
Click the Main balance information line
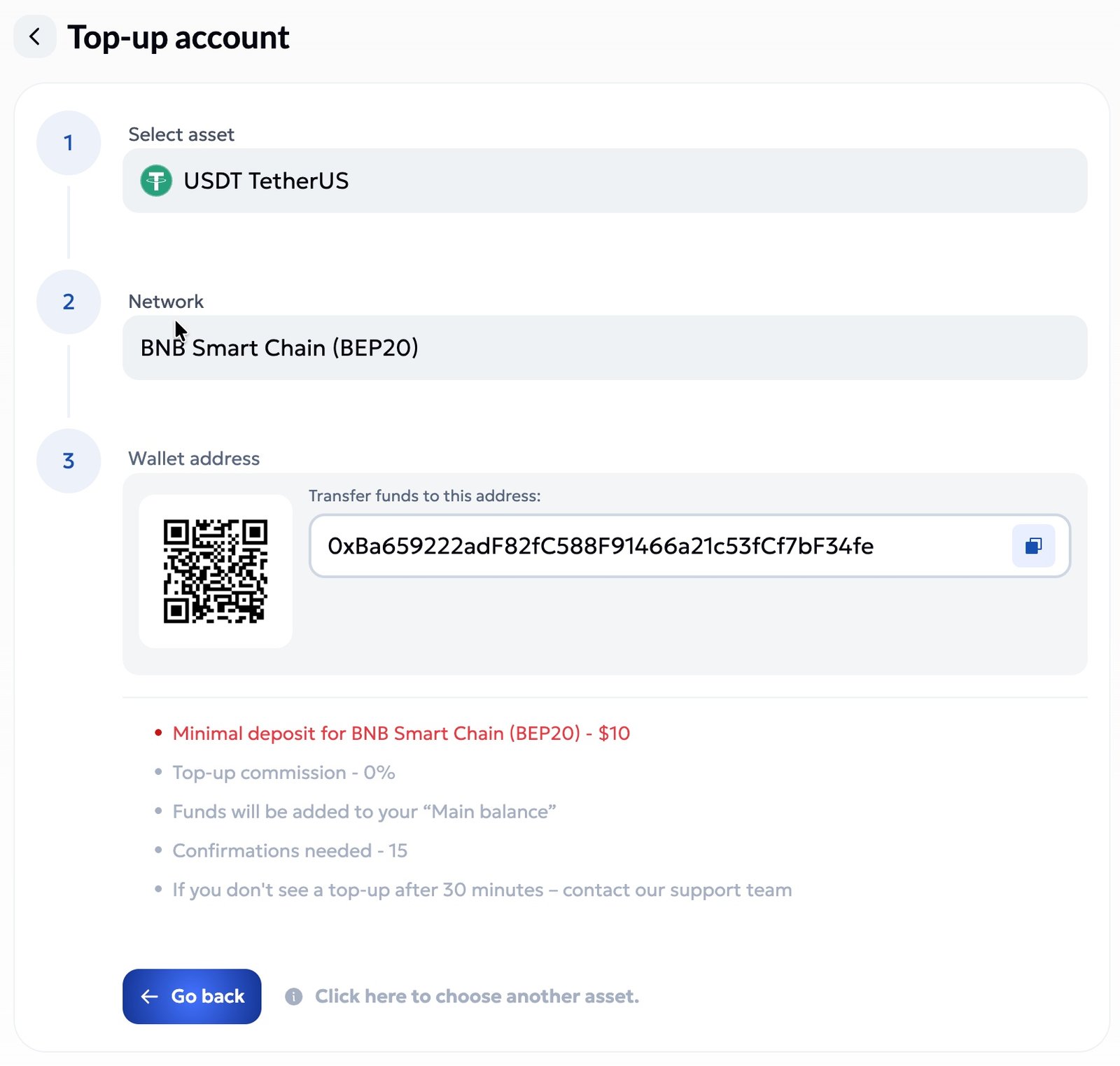[x=364, y=812]
